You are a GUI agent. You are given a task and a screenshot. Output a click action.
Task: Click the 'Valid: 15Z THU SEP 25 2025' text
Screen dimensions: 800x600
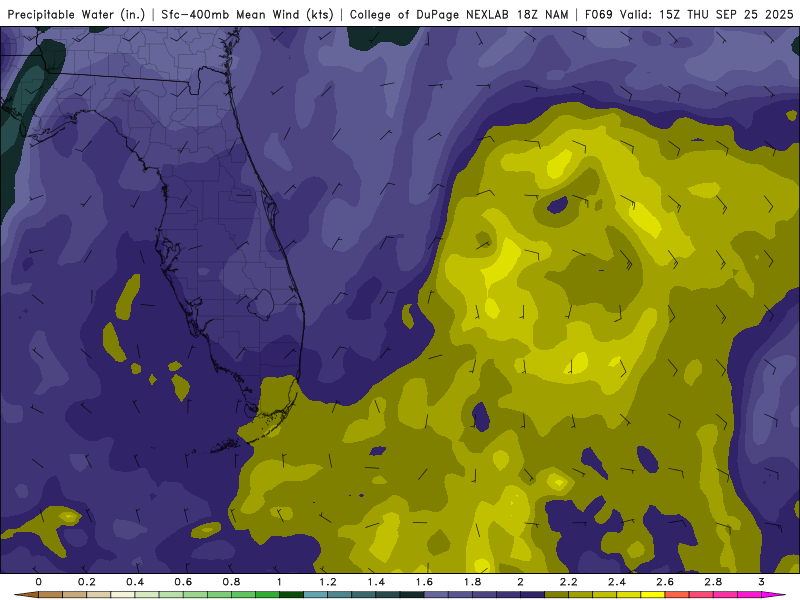707,15
